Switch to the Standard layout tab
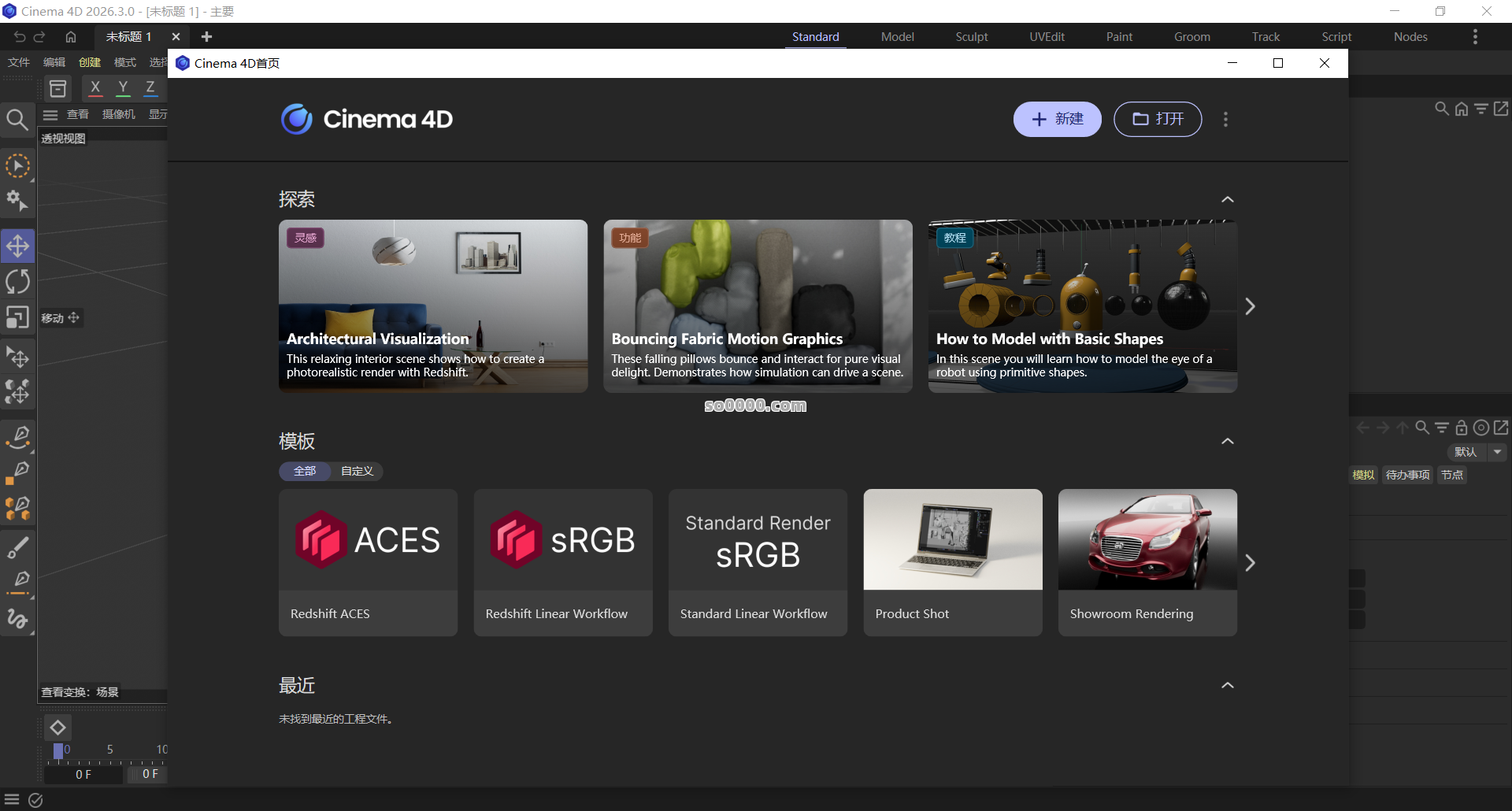This screenshot has width=1512, height=811. click(816, 37)
